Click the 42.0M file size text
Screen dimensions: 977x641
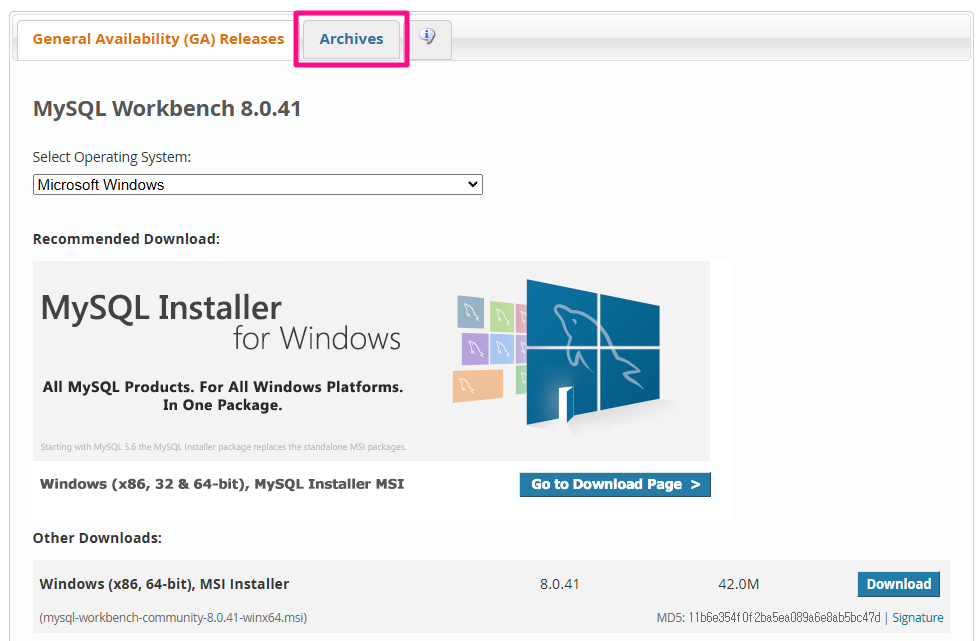pos(738,584)
